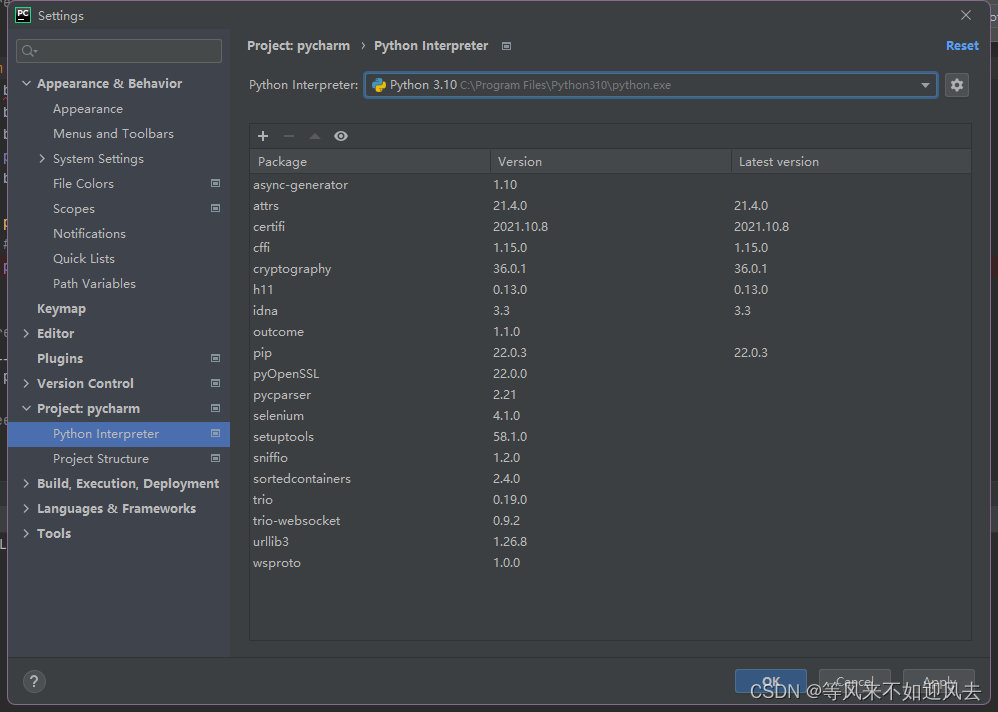Click the Project: pycharm breadcrumb
The width and height of the screenshot is (998, 712).
299,46
